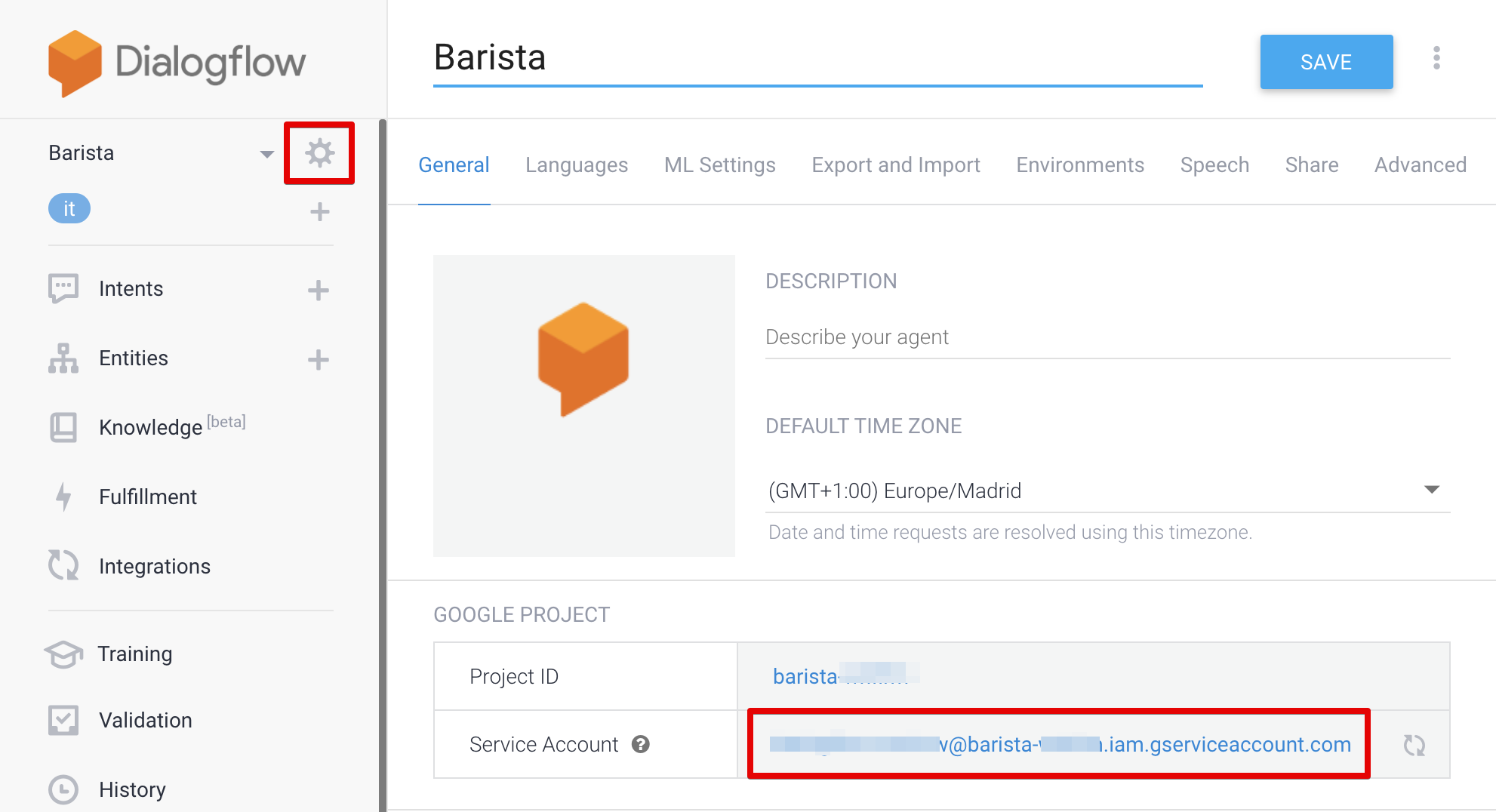Open Fulfillment in the sidebar

coord(148,497)
